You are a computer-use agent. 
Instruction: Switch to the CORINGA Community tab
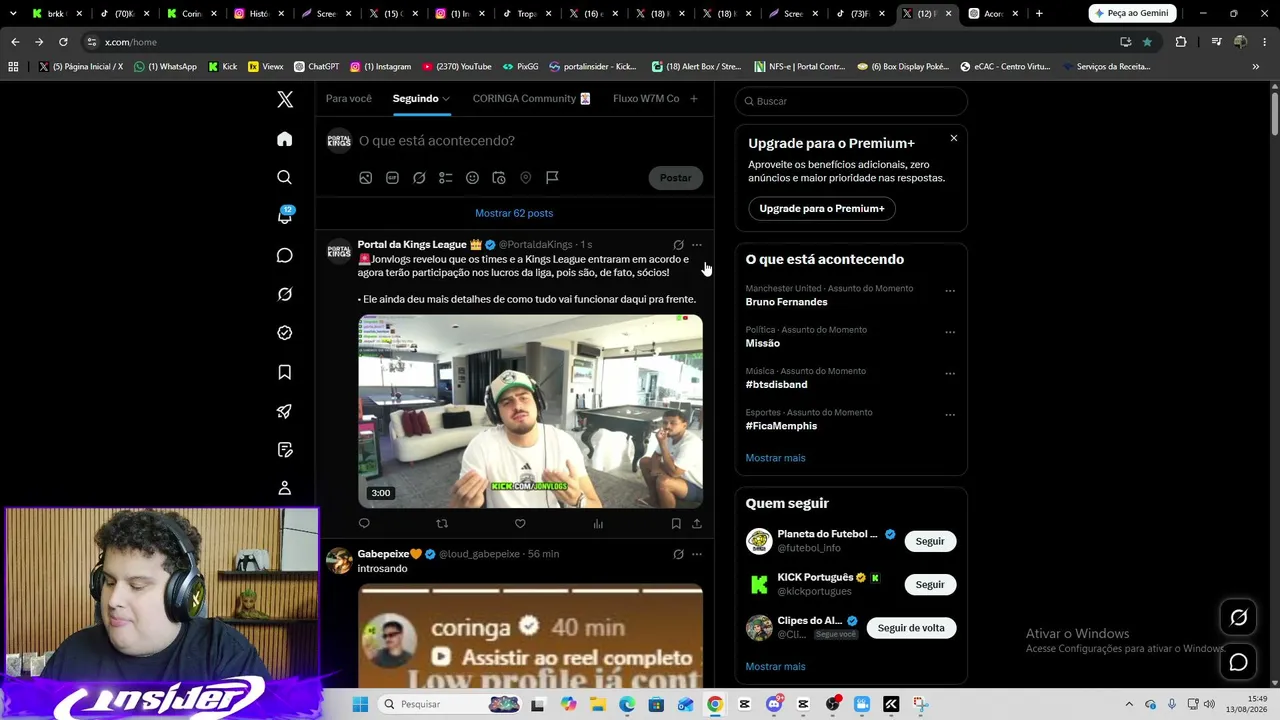tap(531, 99)
